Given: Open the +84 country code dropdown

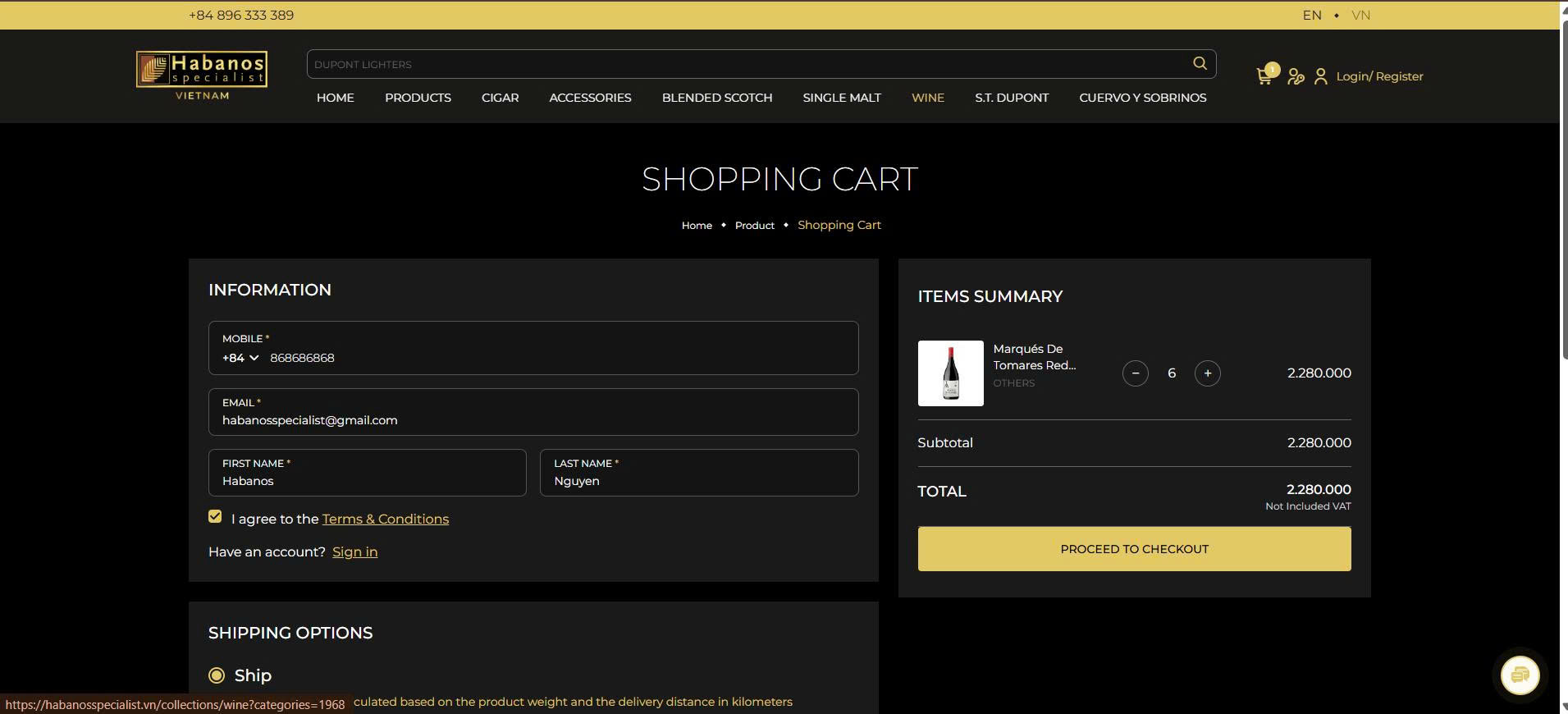Looking at the screenshot, I should point(240,358).
